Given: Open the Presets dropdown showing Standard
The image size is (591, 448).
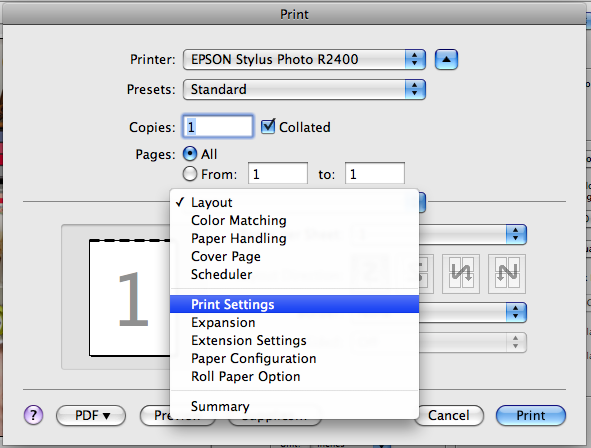Looking at the screenshot, I should click(x=304, y=89).
